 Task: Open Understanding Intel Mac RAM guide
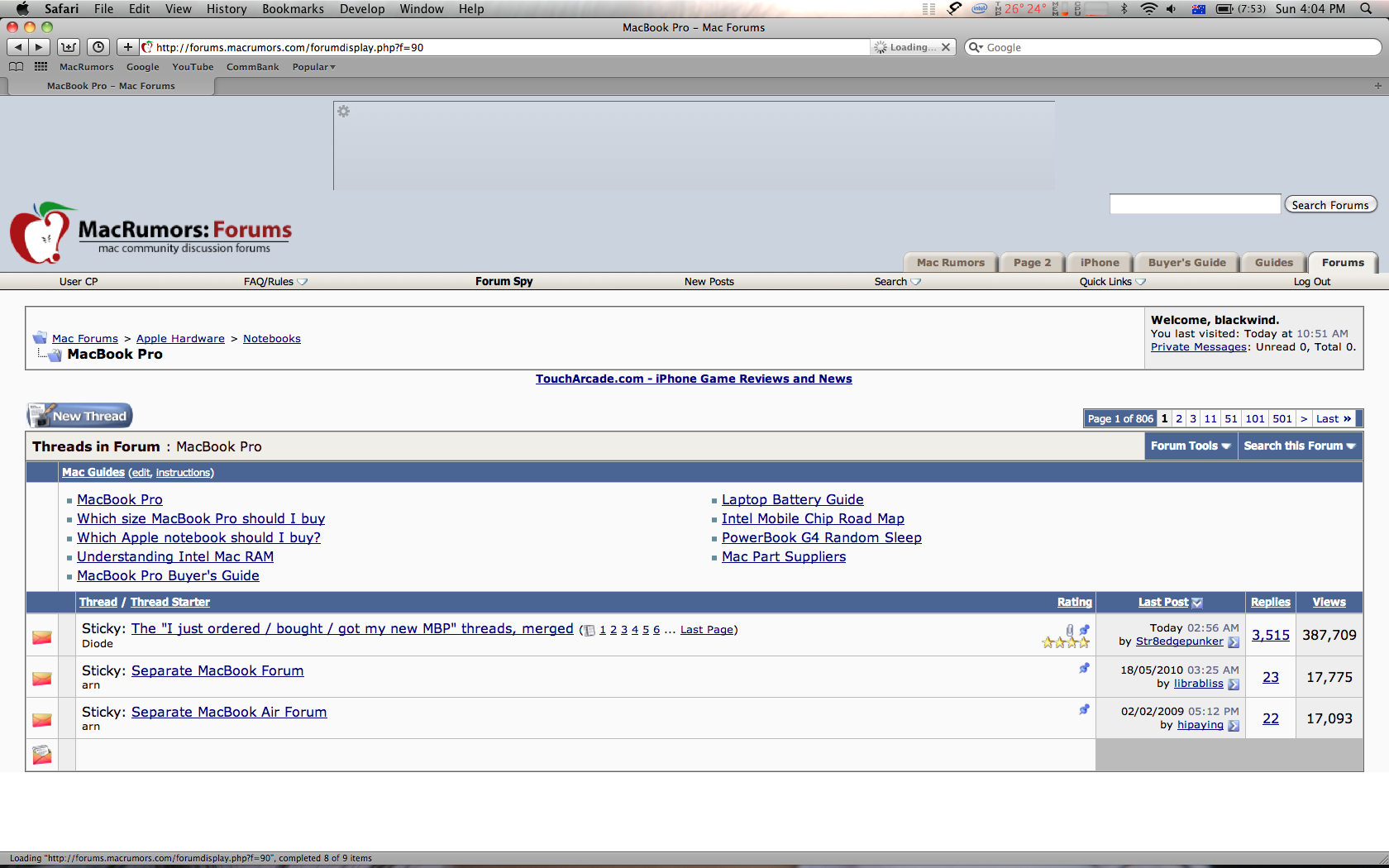click(x=175, y=556)
